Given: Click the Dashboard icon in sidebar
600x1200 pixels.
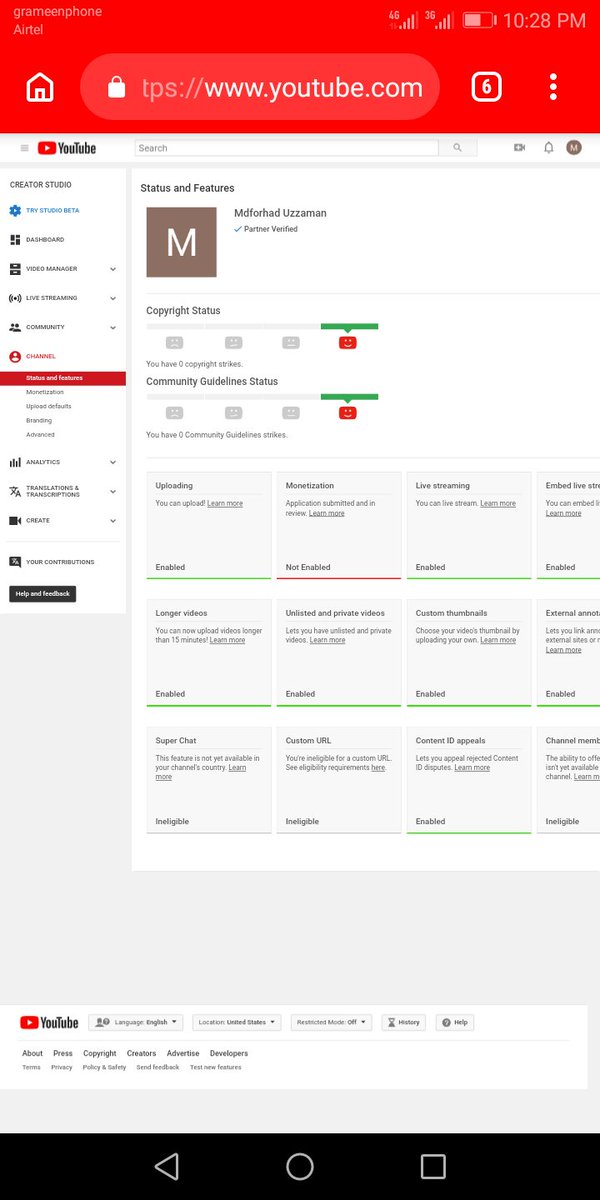Looking at the screenshot, I should point(15,240).
